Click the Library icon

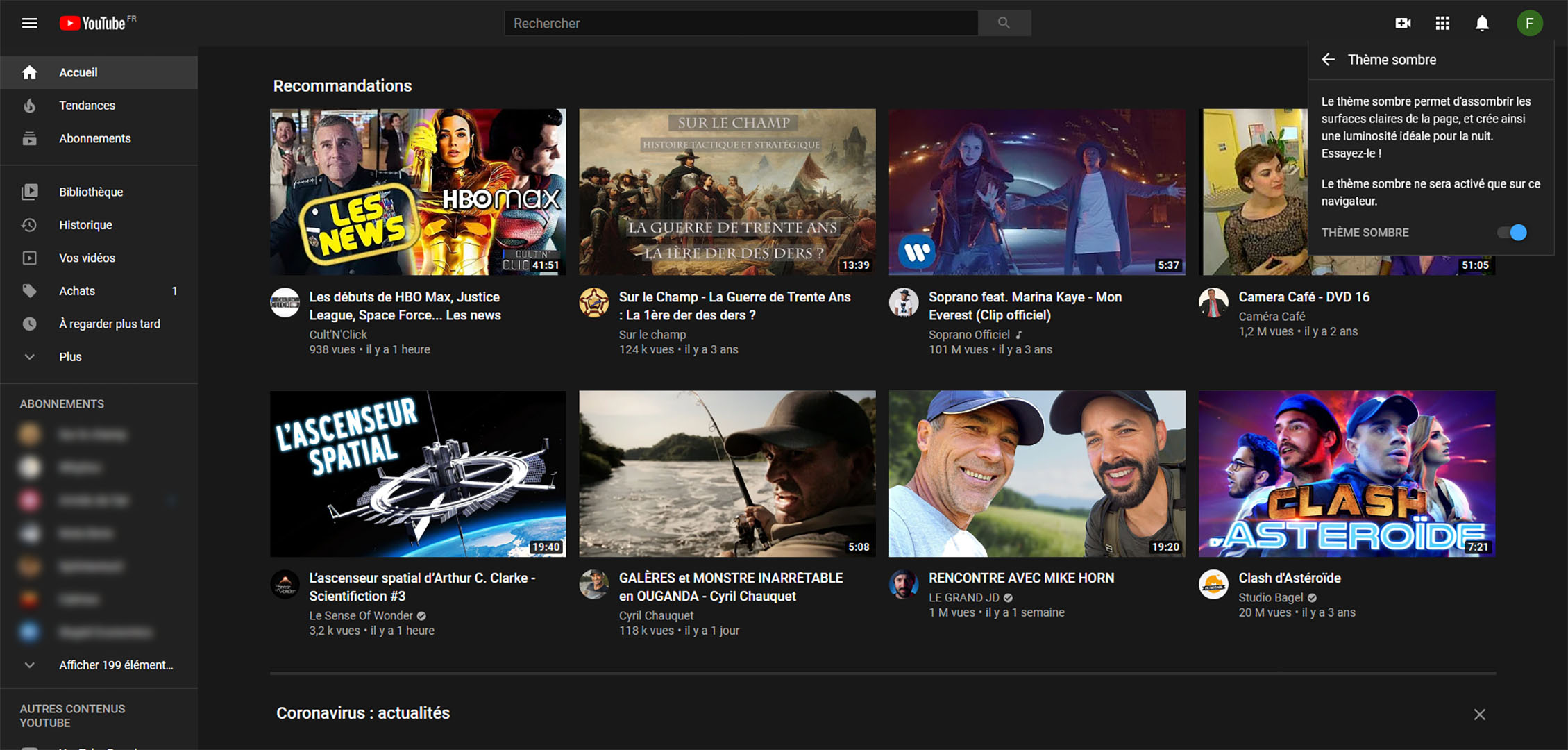coord(30,191)
